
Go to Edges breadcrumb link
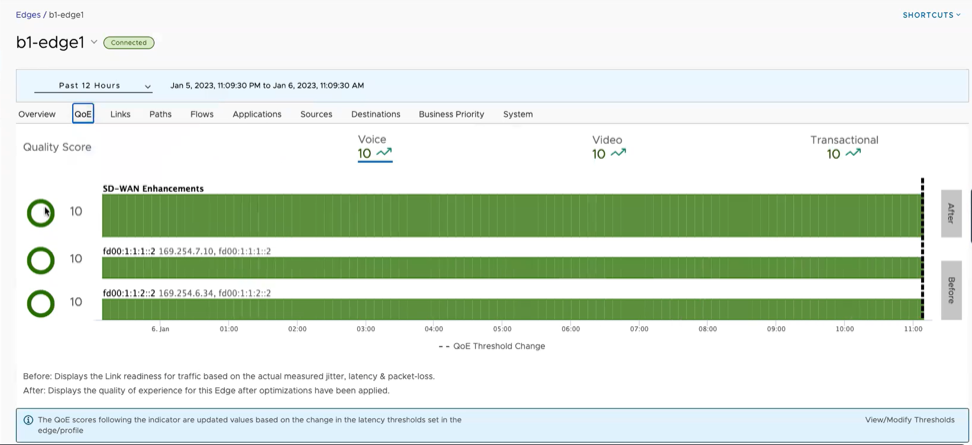pyautogui.click(x=28, y=15)
